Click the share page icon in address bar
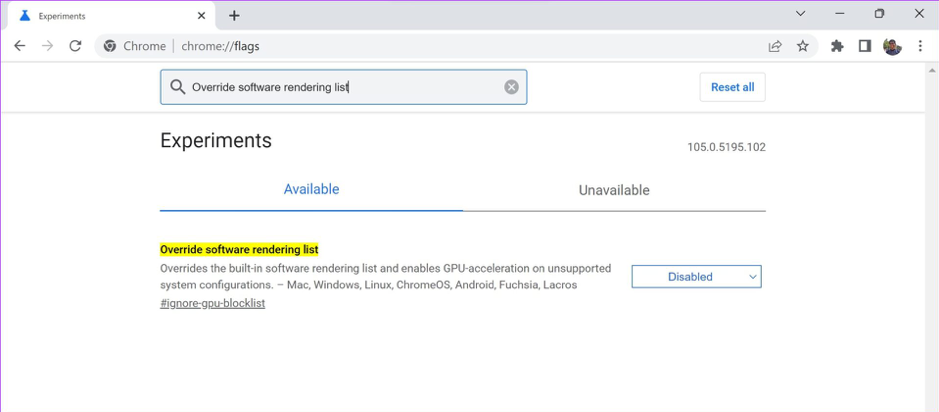 pyautogui.click(x=774, y=46)
